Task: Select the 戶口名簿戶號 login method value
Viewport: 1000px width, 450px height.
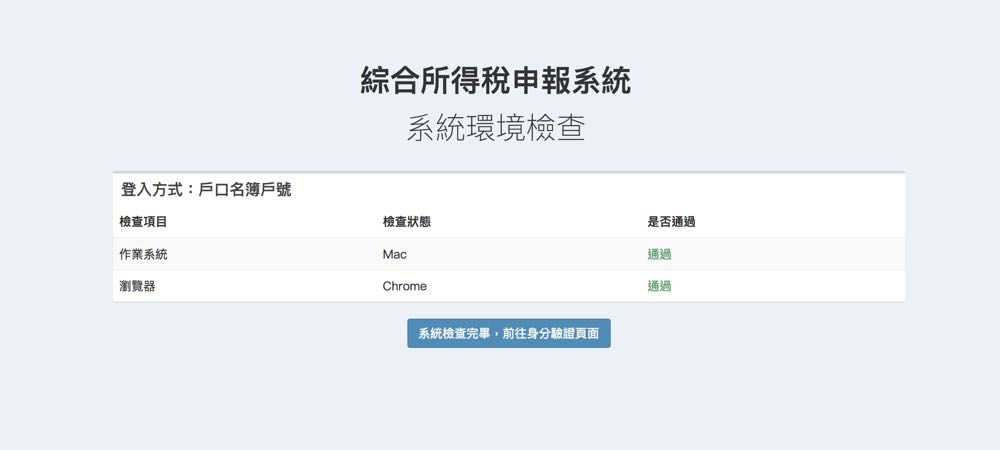Action: pos(245,189)
